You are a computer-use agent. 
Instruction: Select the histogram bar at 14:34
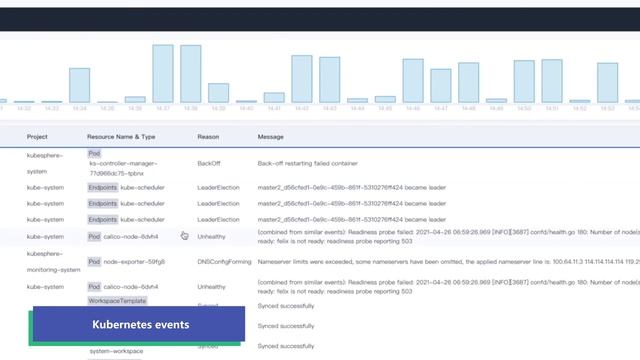pos(80,85)
